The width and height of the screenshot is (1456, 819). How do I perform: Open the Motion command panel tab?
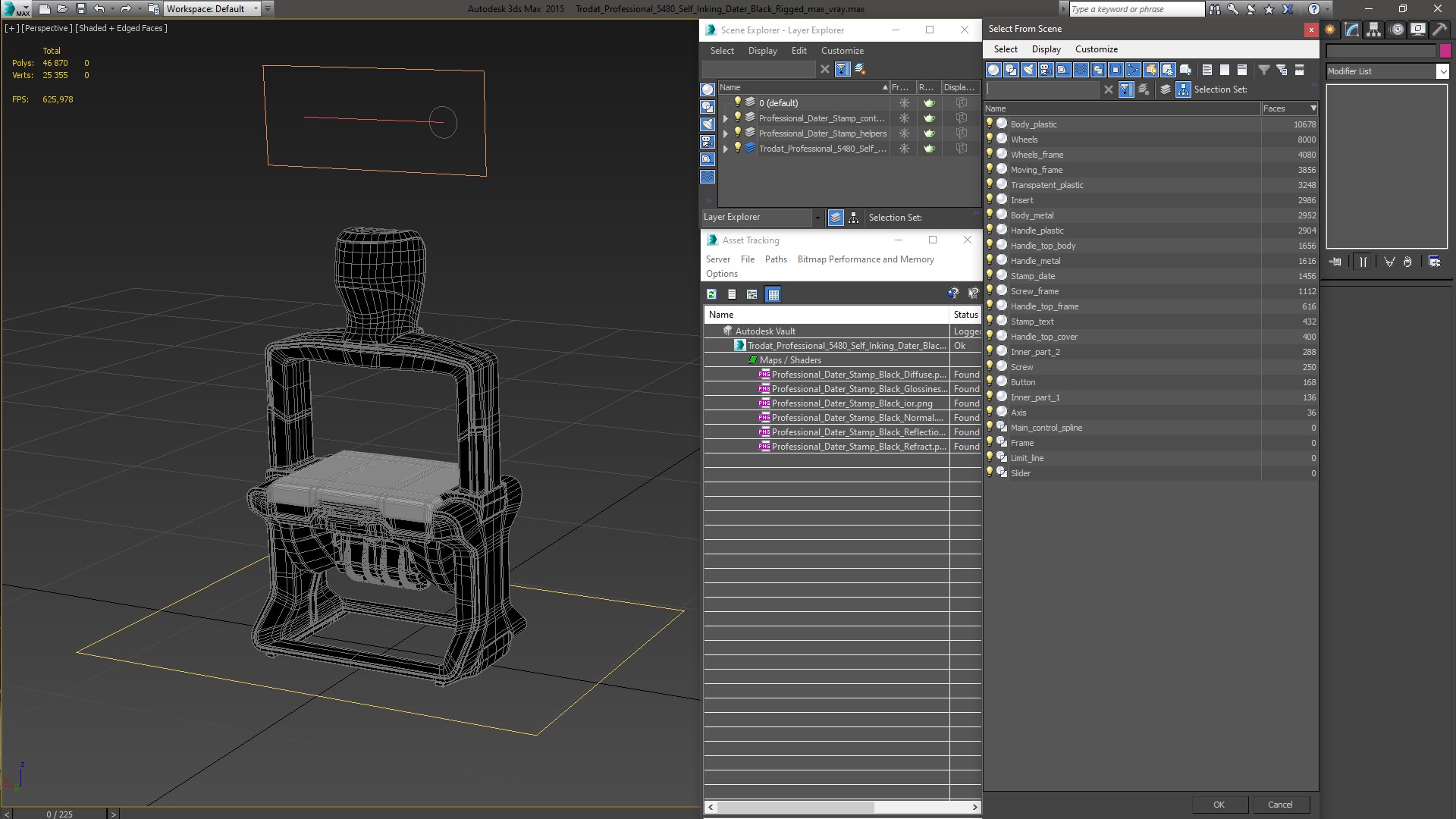click(x=1397, y=30)
